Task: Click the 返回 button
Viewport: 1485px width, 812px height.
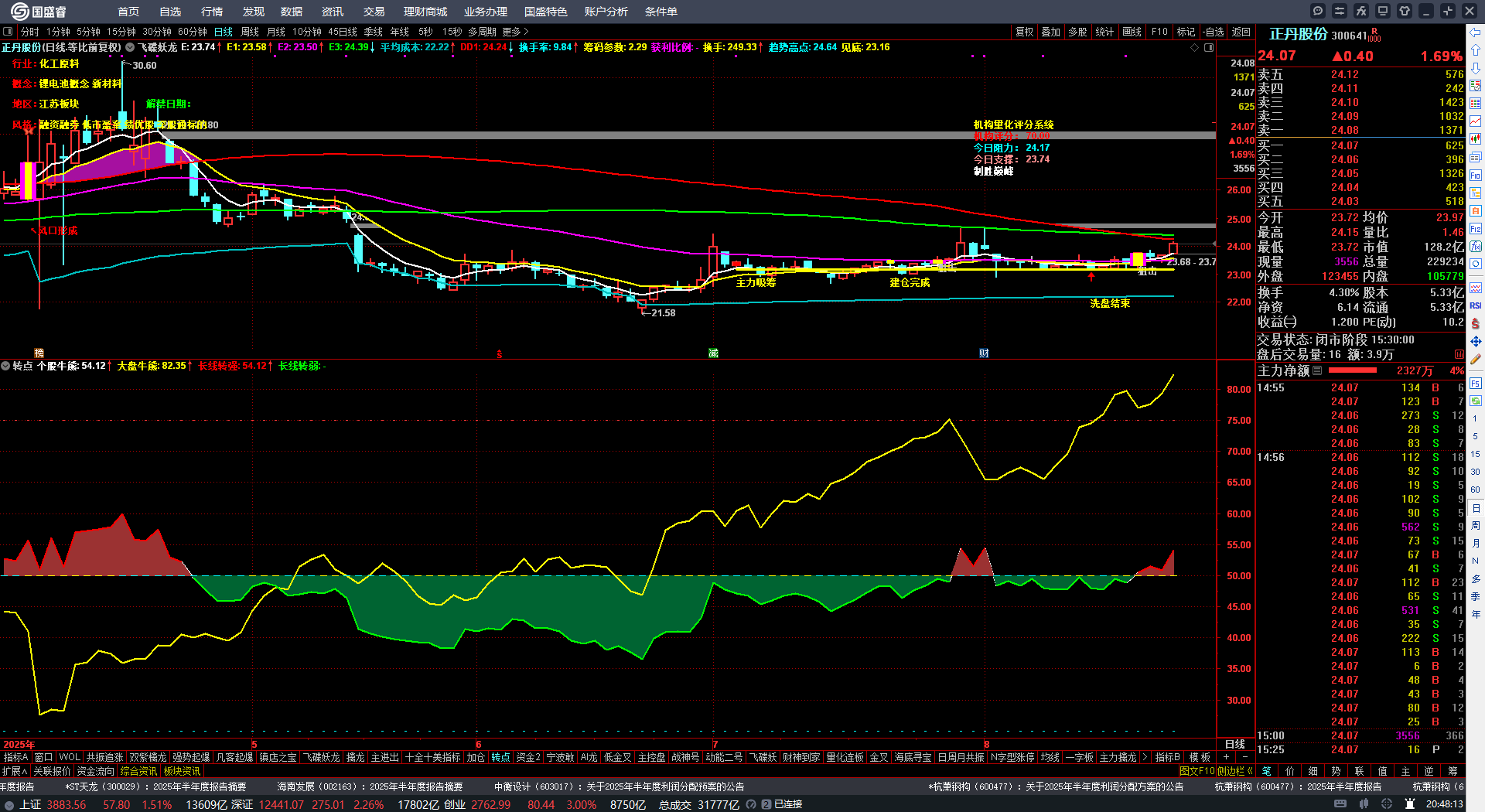Action: [x=1241, y=32]
